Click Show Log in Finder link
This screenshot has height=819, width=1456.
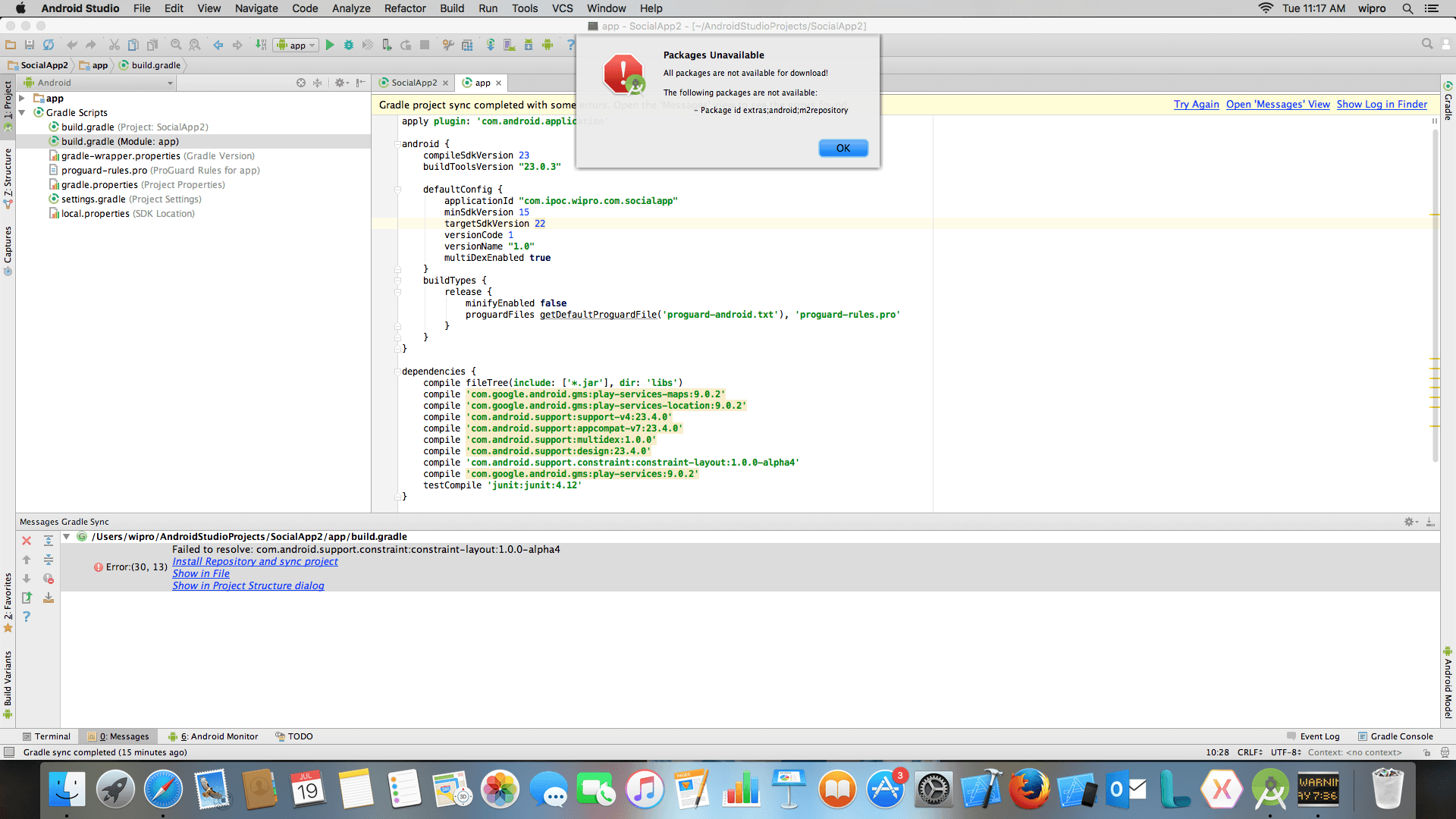[x=1382, y=104]
